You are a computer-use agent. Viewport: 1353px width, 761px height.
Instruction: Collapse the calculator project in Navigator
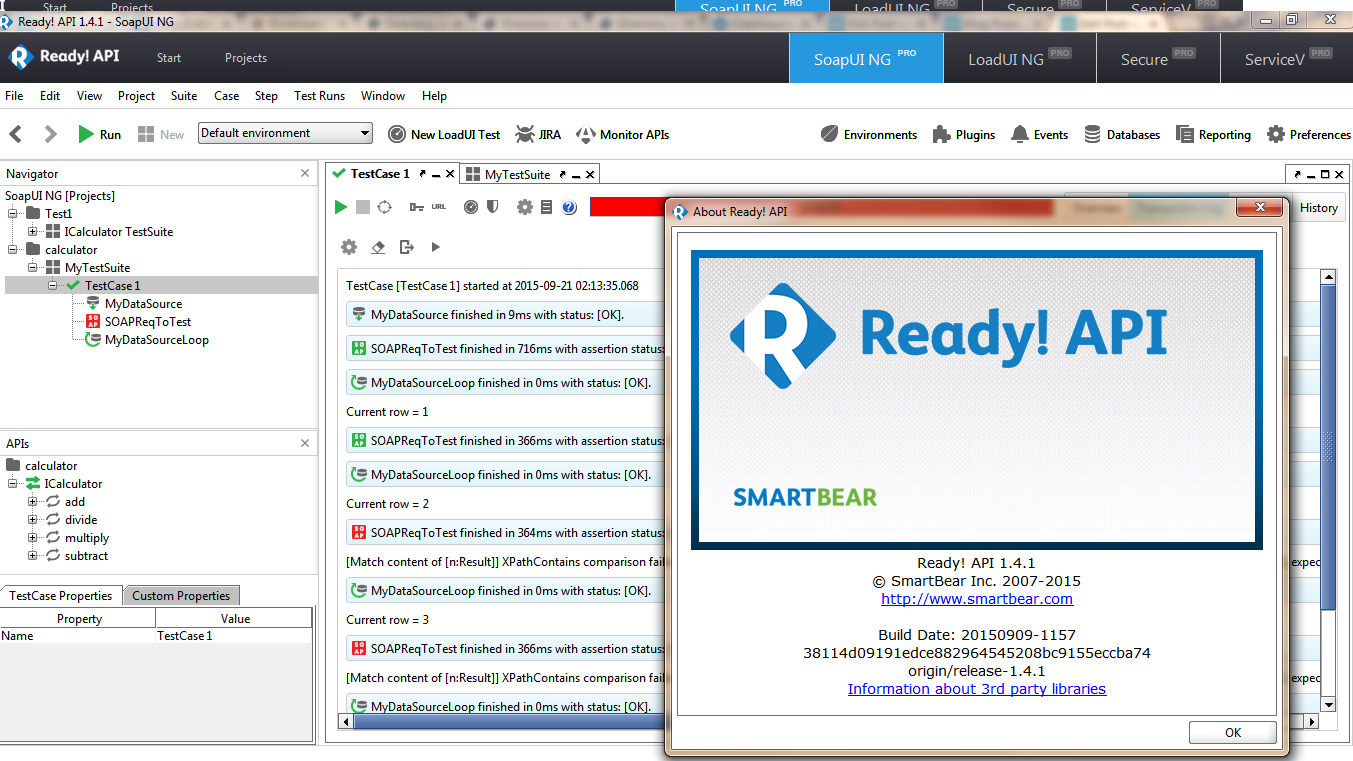14,249
